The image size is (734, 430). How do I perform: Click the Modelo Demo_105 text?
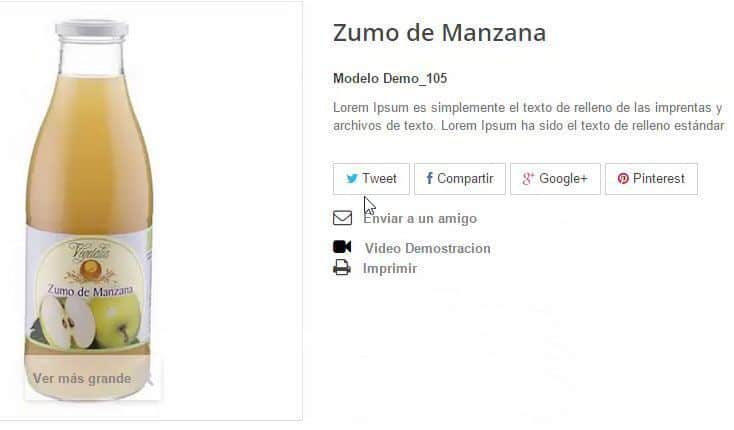(x=390, y=78)
